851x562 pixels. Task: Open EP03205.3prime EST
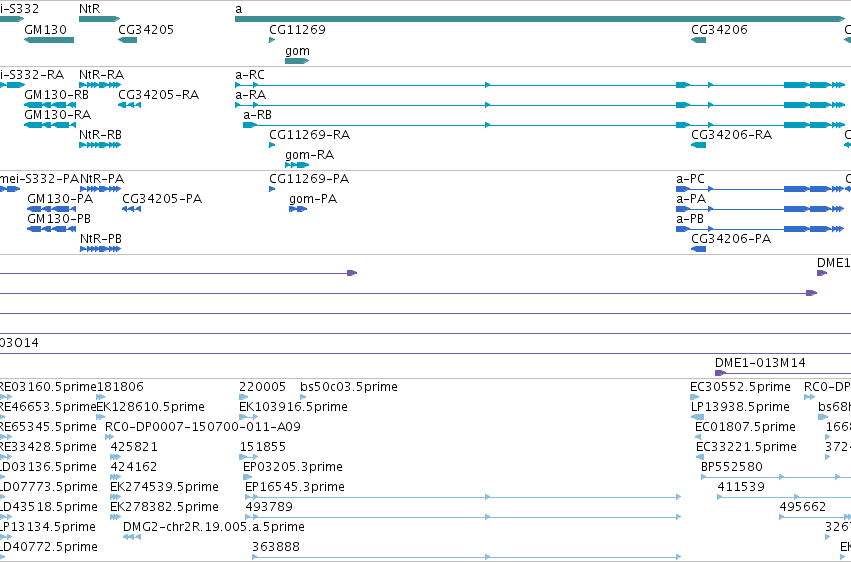247,477
